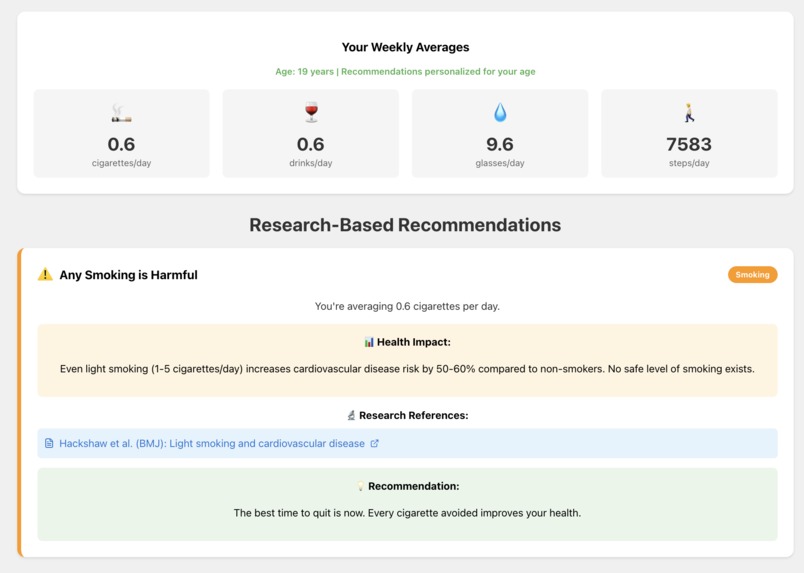Click the green Age: 19 years personalization text
This screenshot has height=573, width=804.
coord(406,72)
